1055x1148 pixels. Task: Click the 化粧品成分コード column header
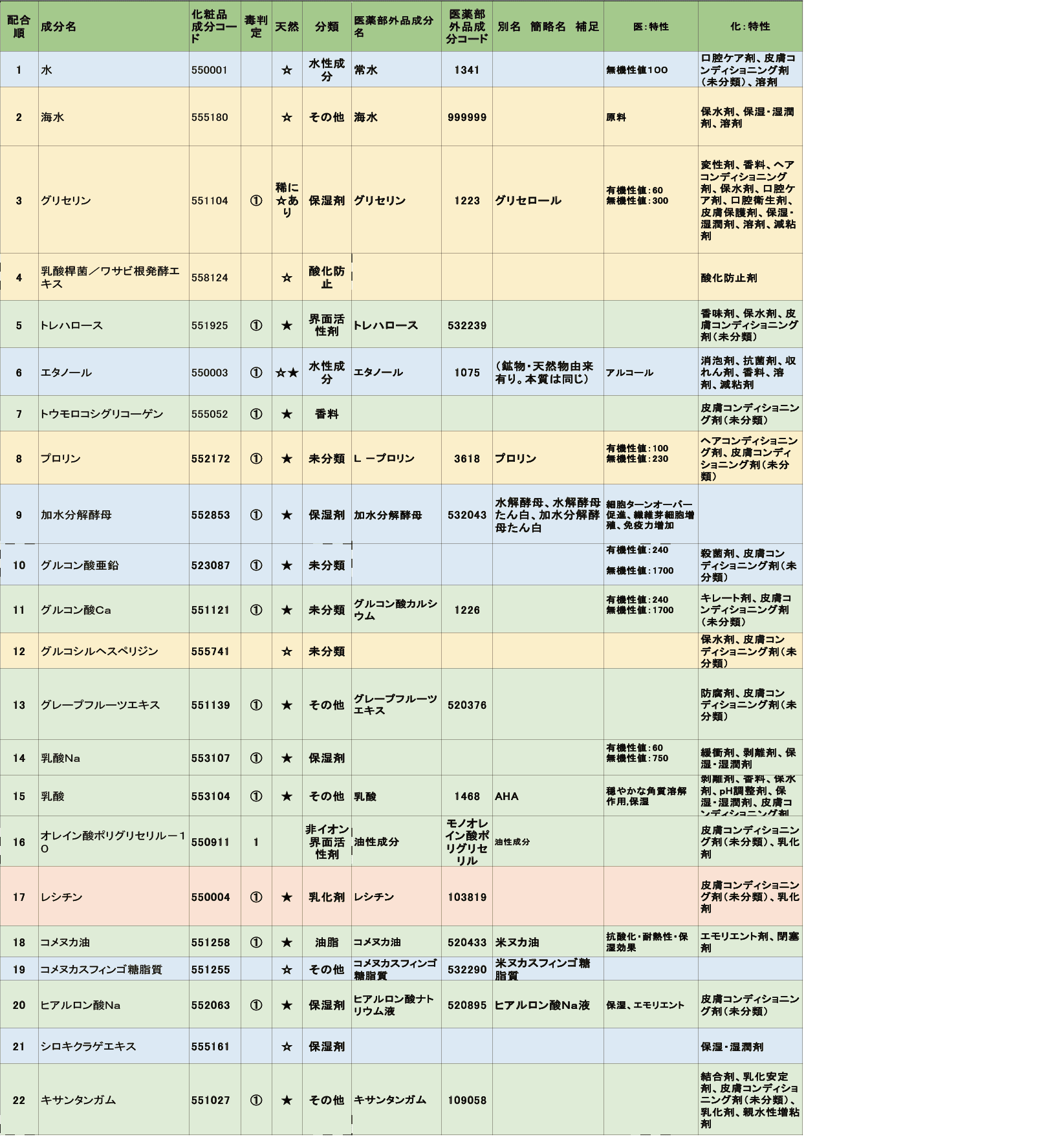tap(215, 27)
